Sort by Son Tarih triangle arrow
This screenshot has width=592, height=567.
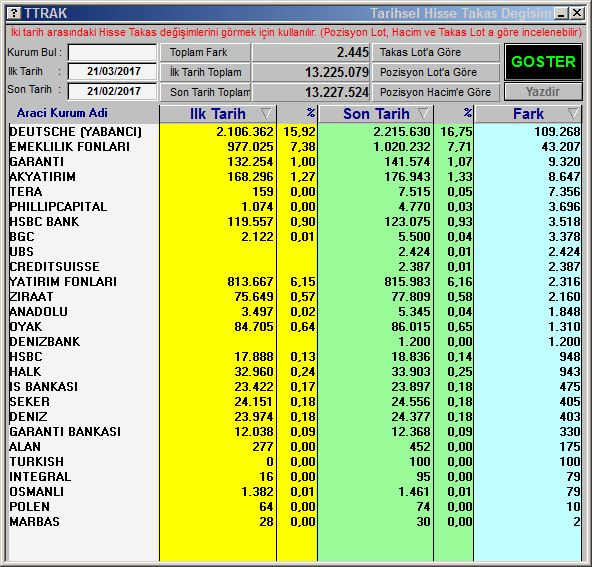[x=423, y=113]
